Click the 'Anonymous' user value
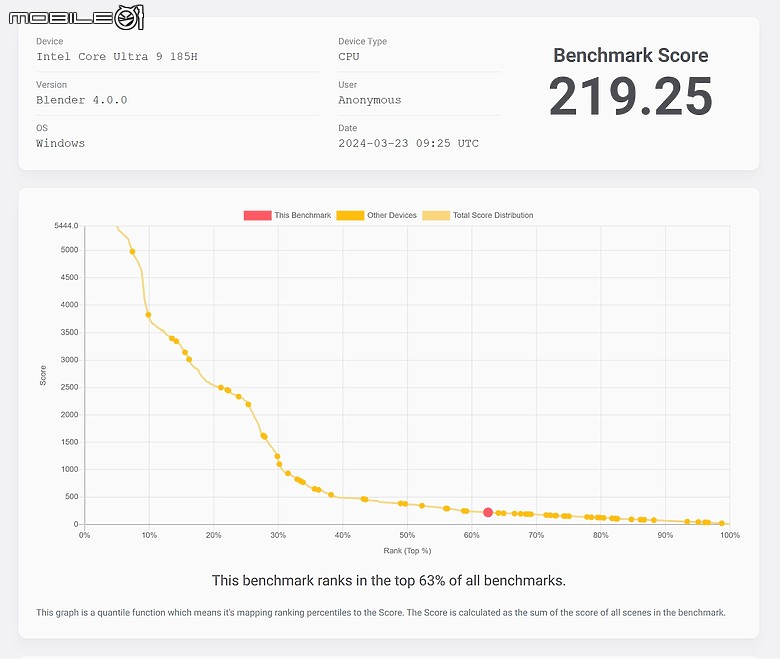Viewport: 780px width, 659px height. click(x=370, y=100)
